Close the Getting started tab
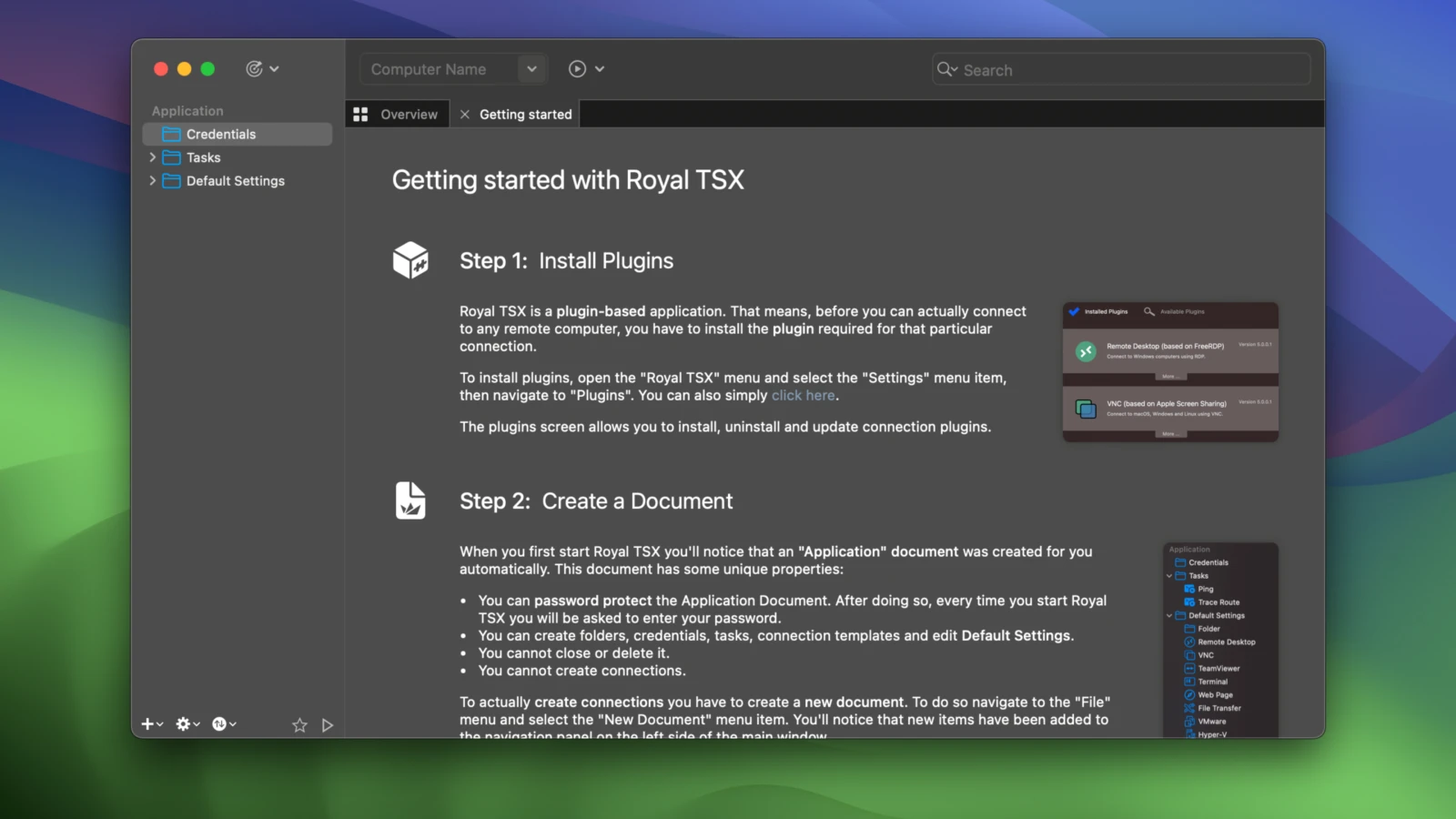1456x819 pixels. (x=465, y=113)
